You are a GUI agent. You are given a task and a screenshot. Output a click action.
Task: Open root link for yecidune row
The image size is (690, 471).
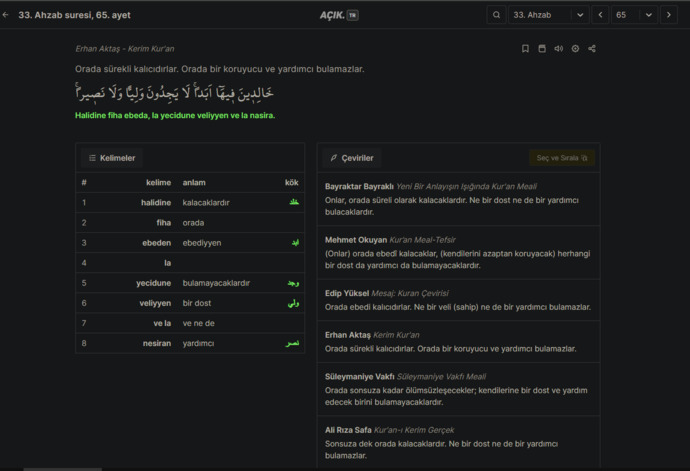coord(294,283)
